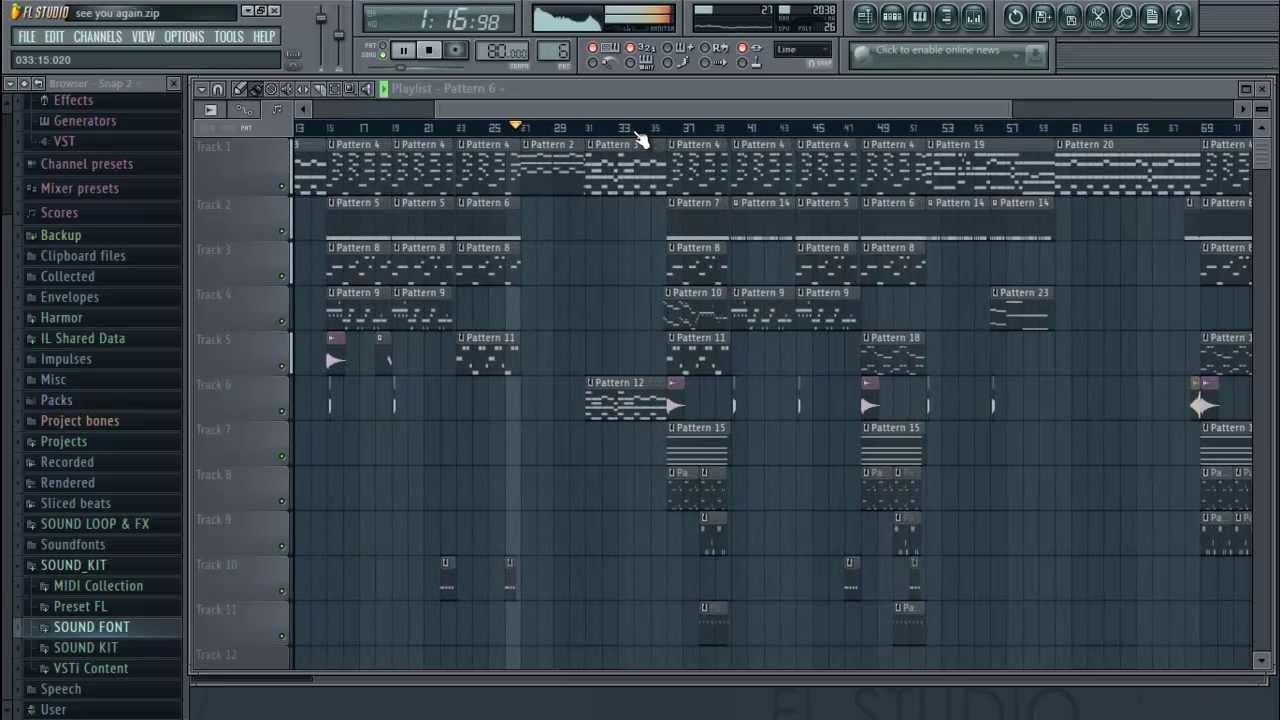1280x720 pixels.
Task: Select the SOUND FONT folder in browser
Action: [x=91, y=627]
